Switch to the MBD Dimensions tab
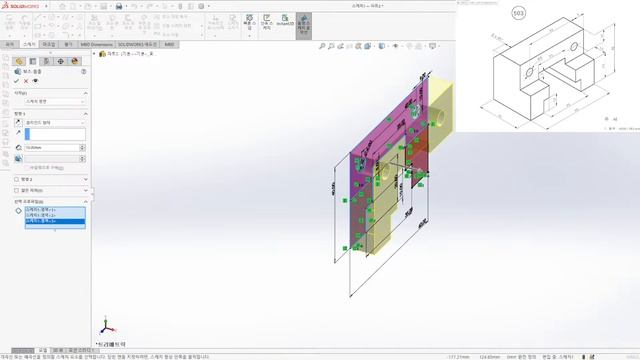This screenshot has width=640, height=360. click(96, 44)
